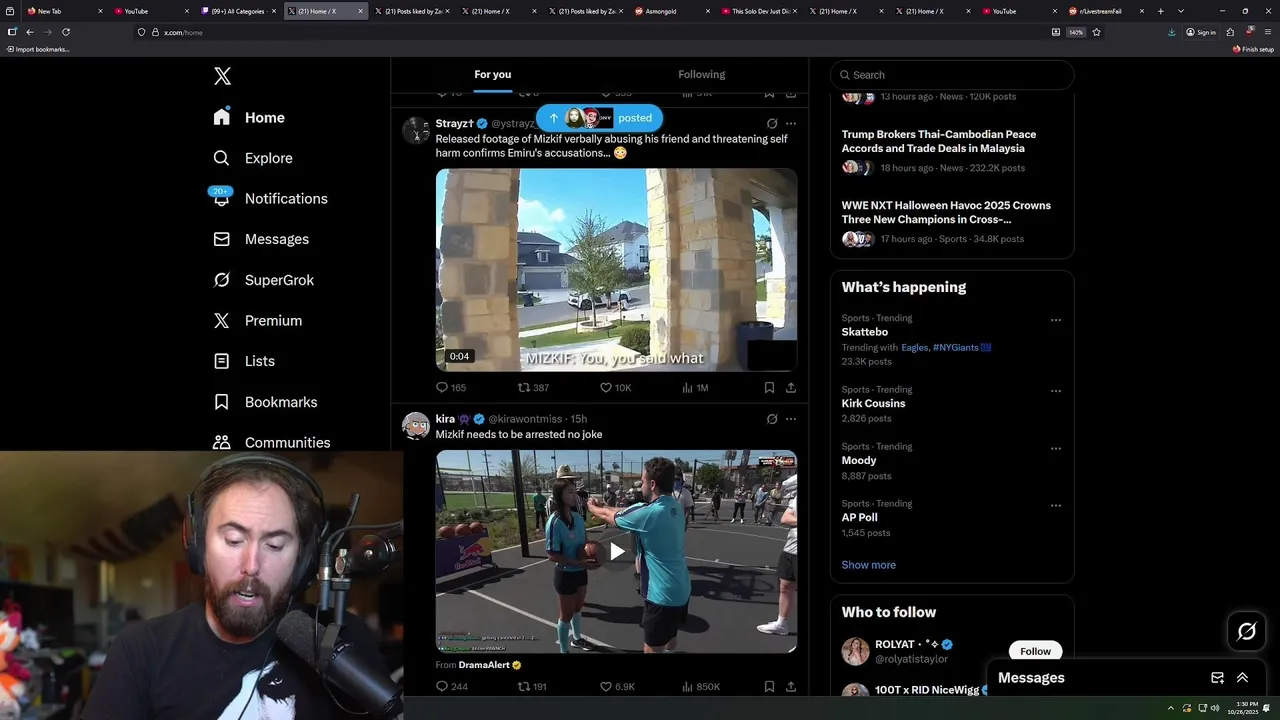
Task: Open more options for Moody trend
Action: click(x=1056, y=448)
